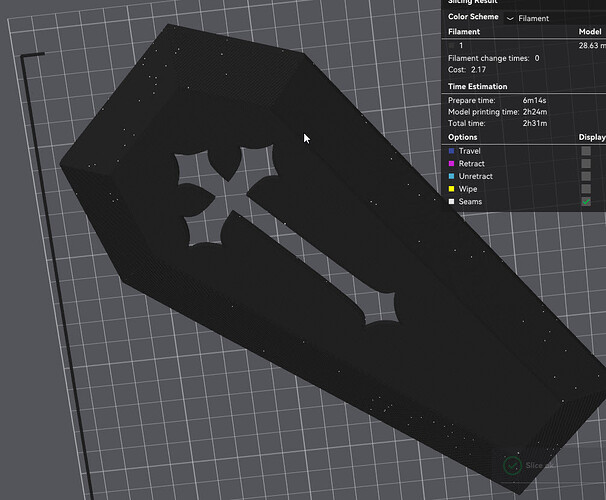
Task: Open the Color Scheme Filament dropdown
Action: click(555, 18)
